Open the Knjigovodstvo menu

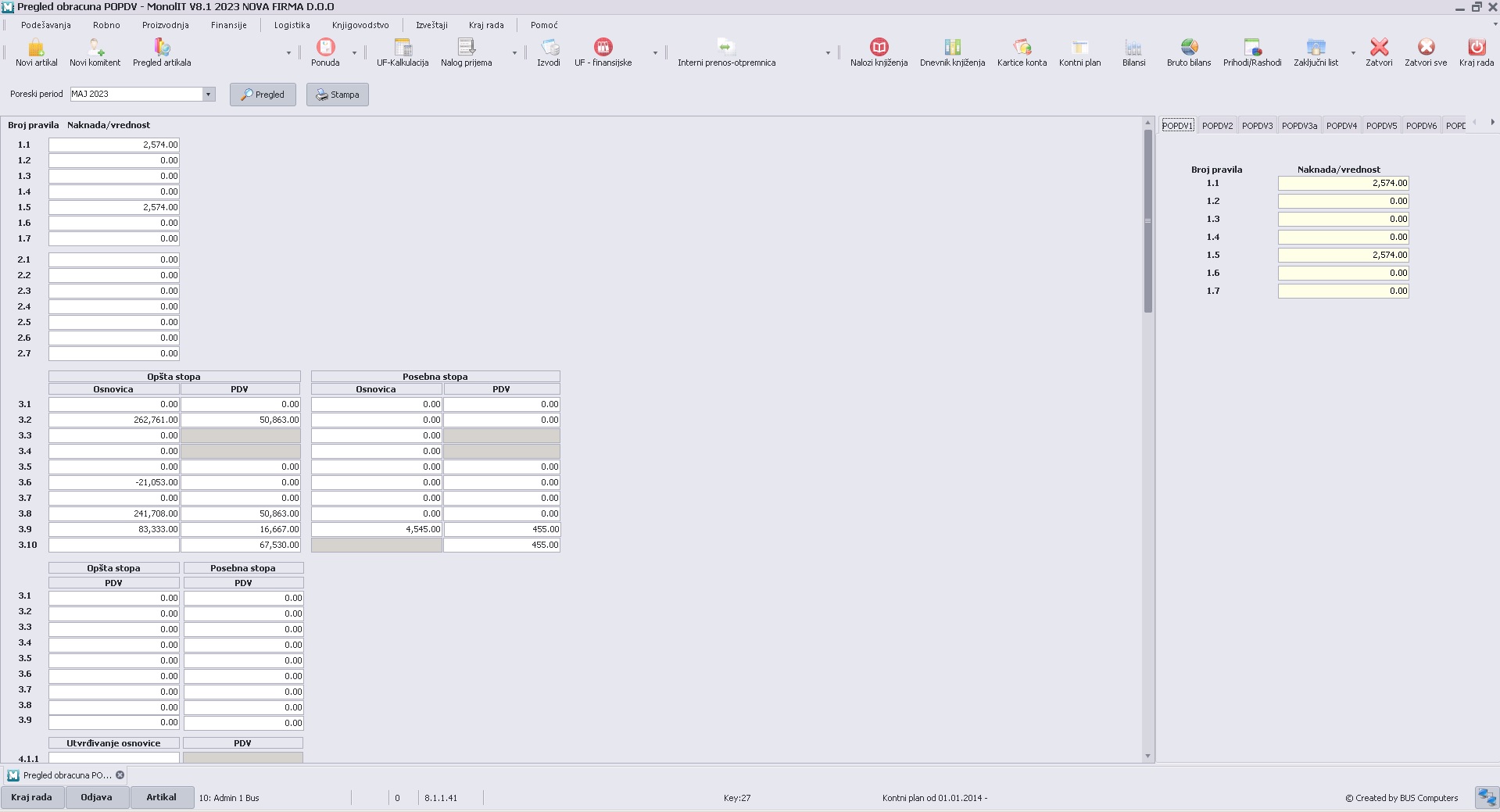[x=360, y=25]
